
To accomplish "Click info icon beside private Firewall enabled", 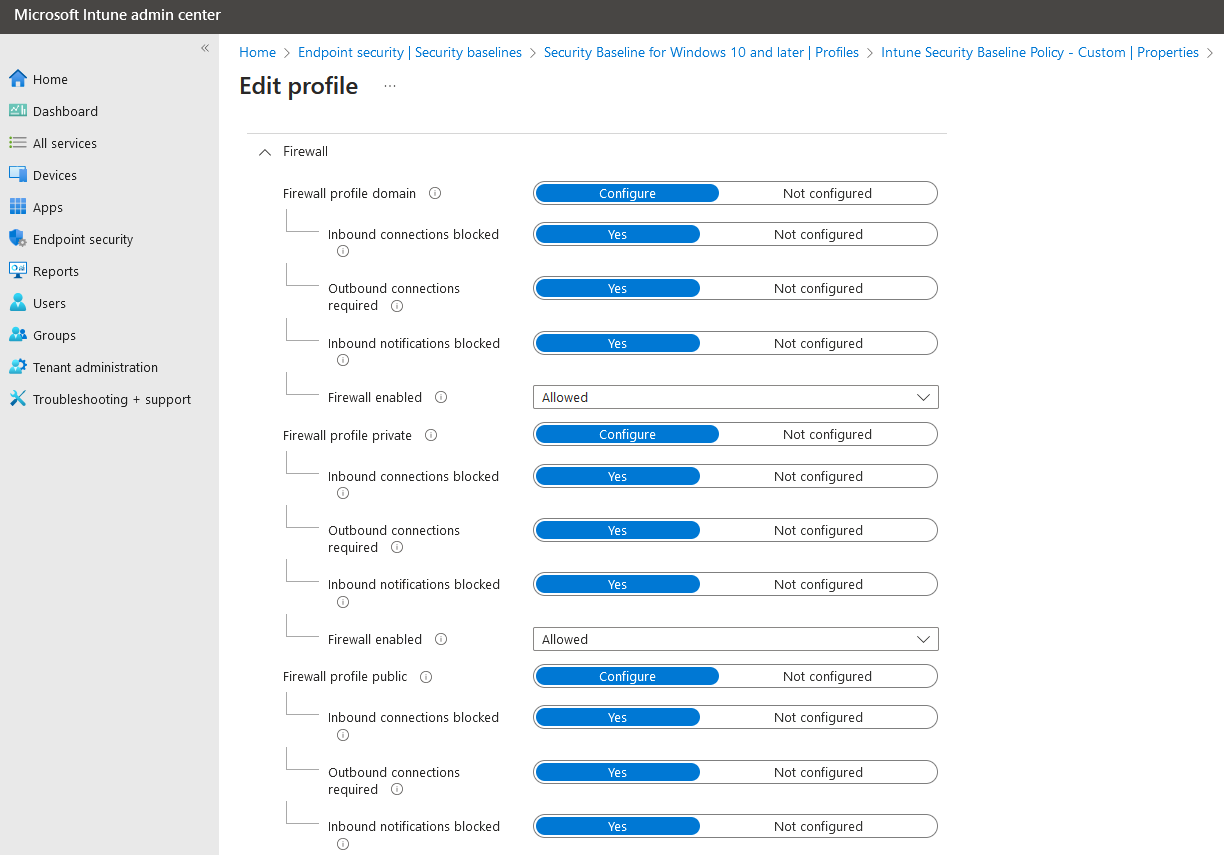I will click(441, 639).
